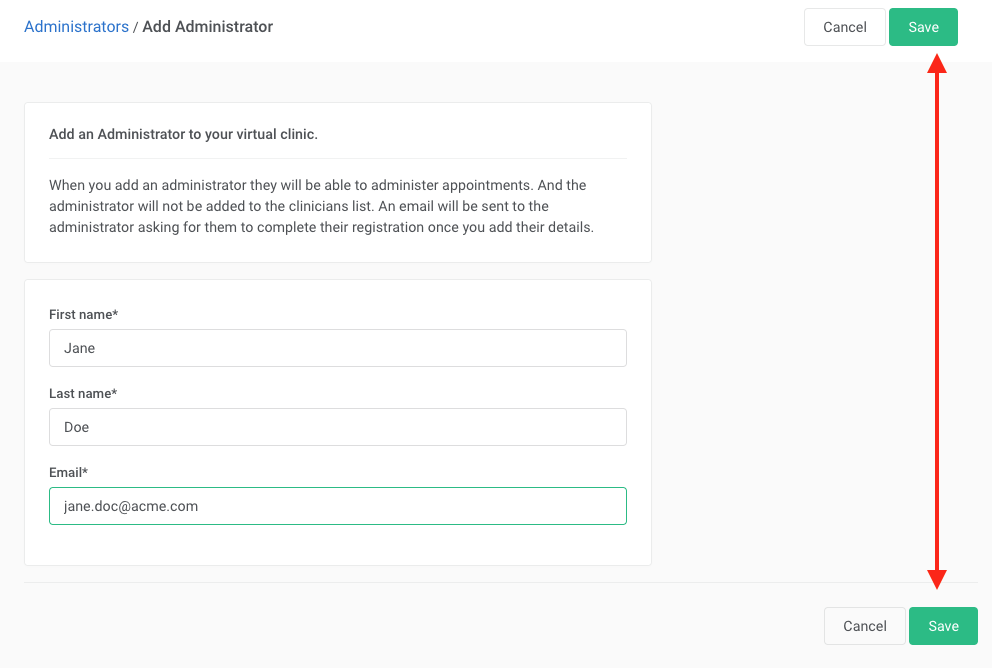Click into the Email field

click(338, 506)
